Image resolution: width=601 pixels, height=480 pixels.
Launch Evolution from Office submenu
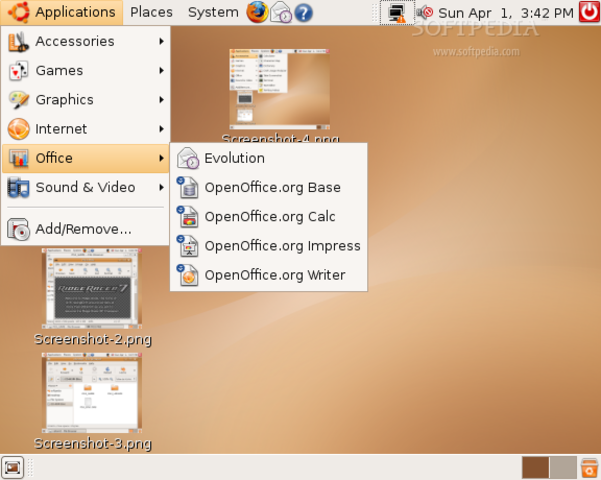tap(269, 158)
